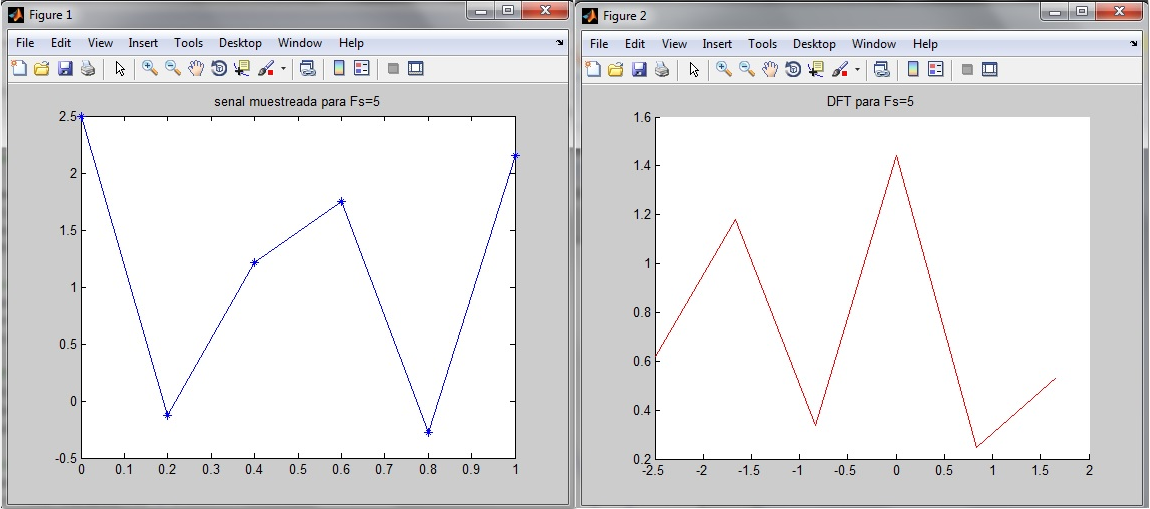
Task: Click Rotate 3D icon in Figure 2
Action: (793, 69)
